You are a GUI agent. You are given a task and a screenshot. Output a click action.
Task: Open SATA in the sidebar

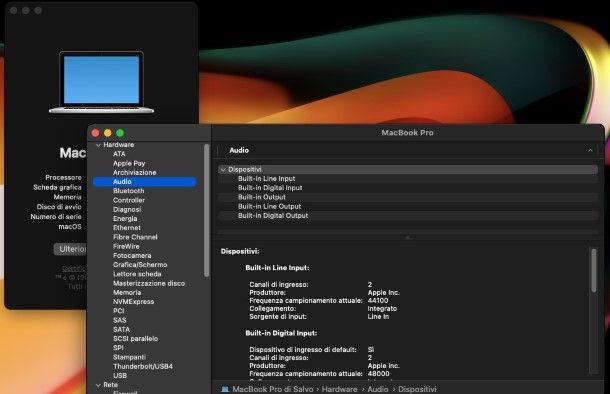(x=121, y=329)
